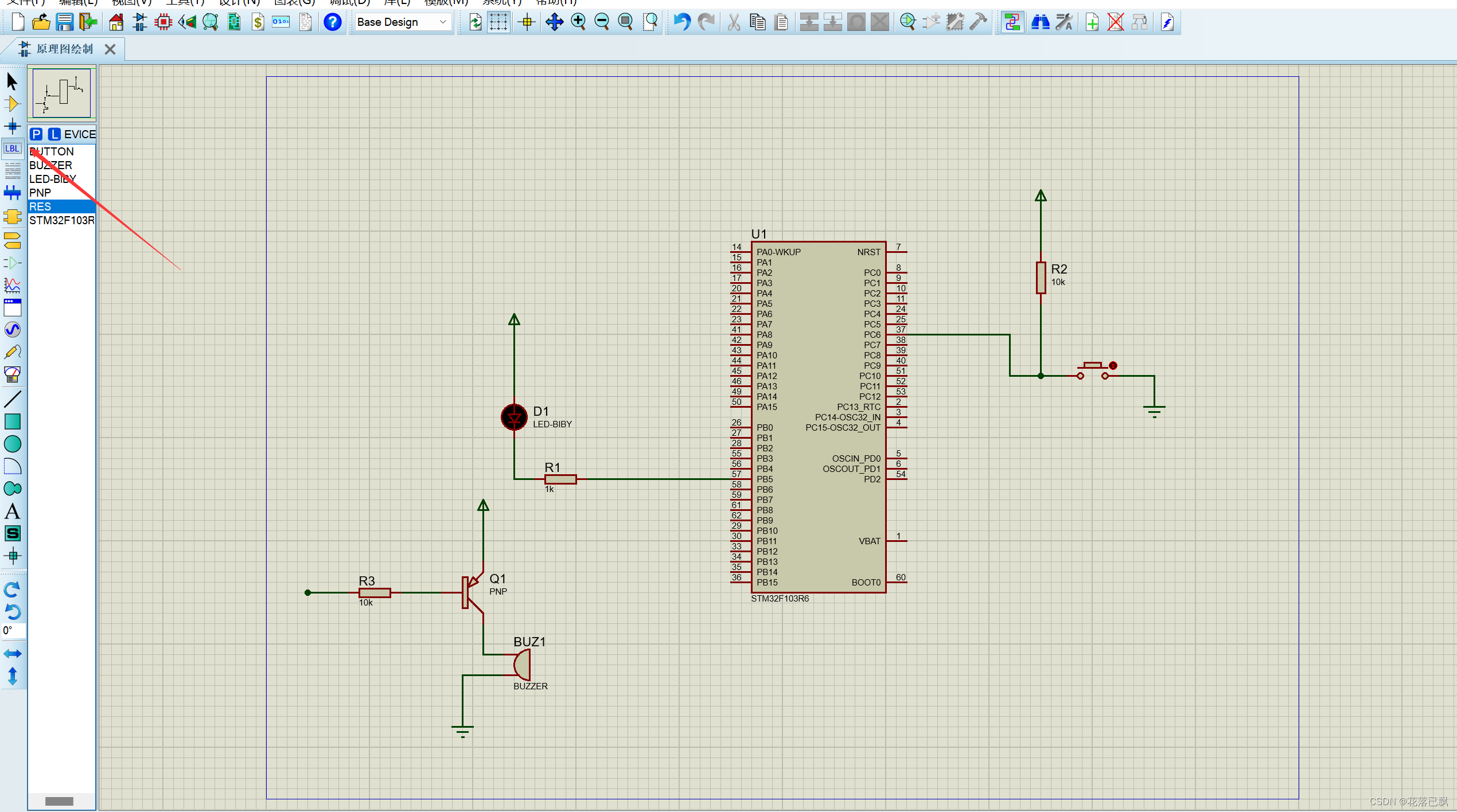Choose the 2D circle drawing tool
Viewport: 1457px width, 812px height.
(12, 444)
